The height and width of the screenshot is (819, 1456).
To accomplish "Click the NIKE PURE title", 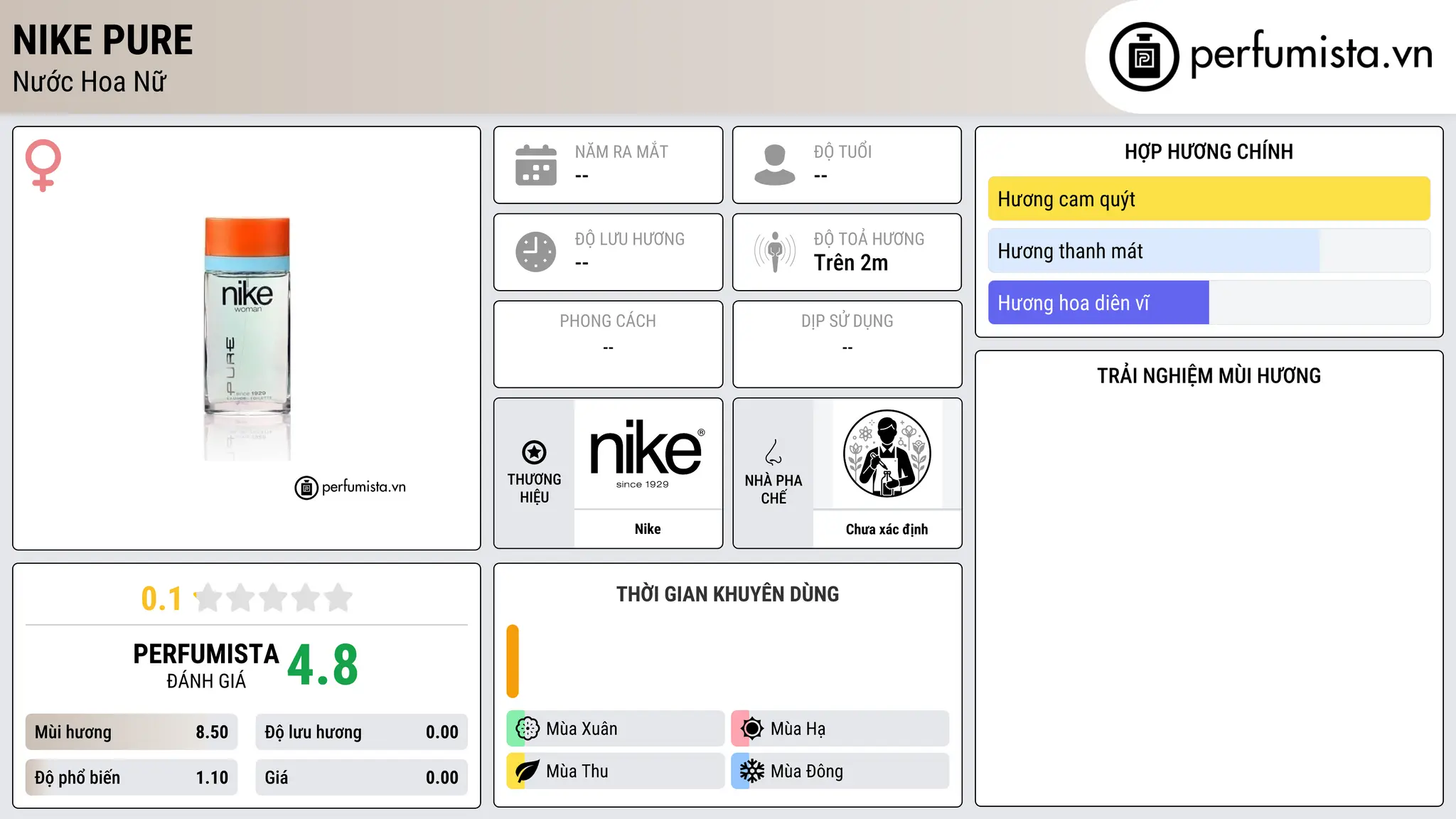I will coord(103,41).
